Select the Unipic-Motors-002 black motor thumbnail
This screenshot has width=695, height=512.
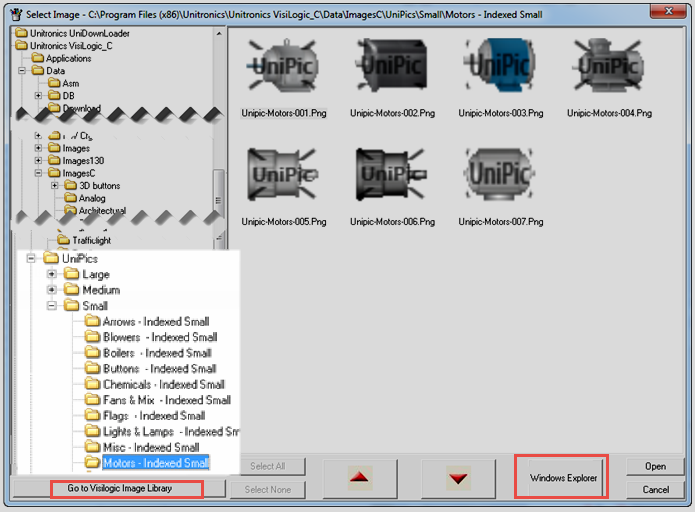[x=392, y=65]
